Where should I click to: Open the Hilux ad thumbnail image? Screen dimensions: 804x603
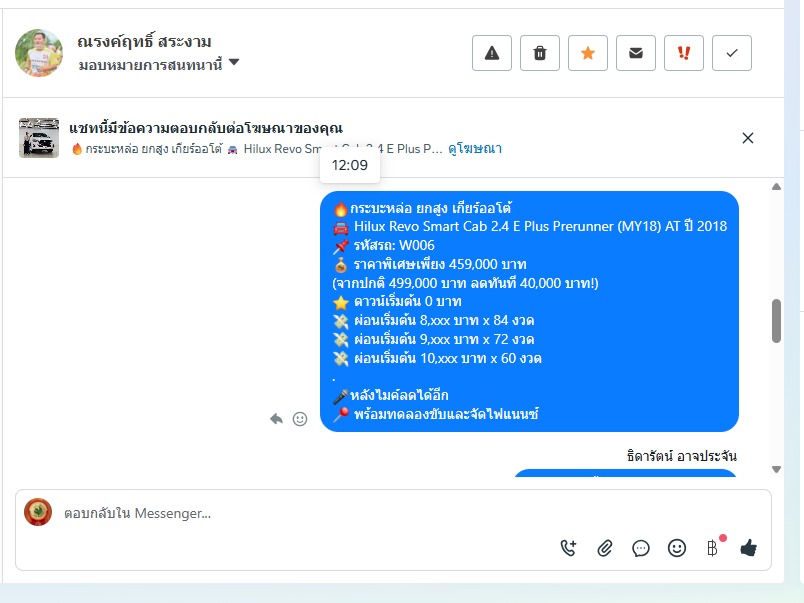[39, 138]
